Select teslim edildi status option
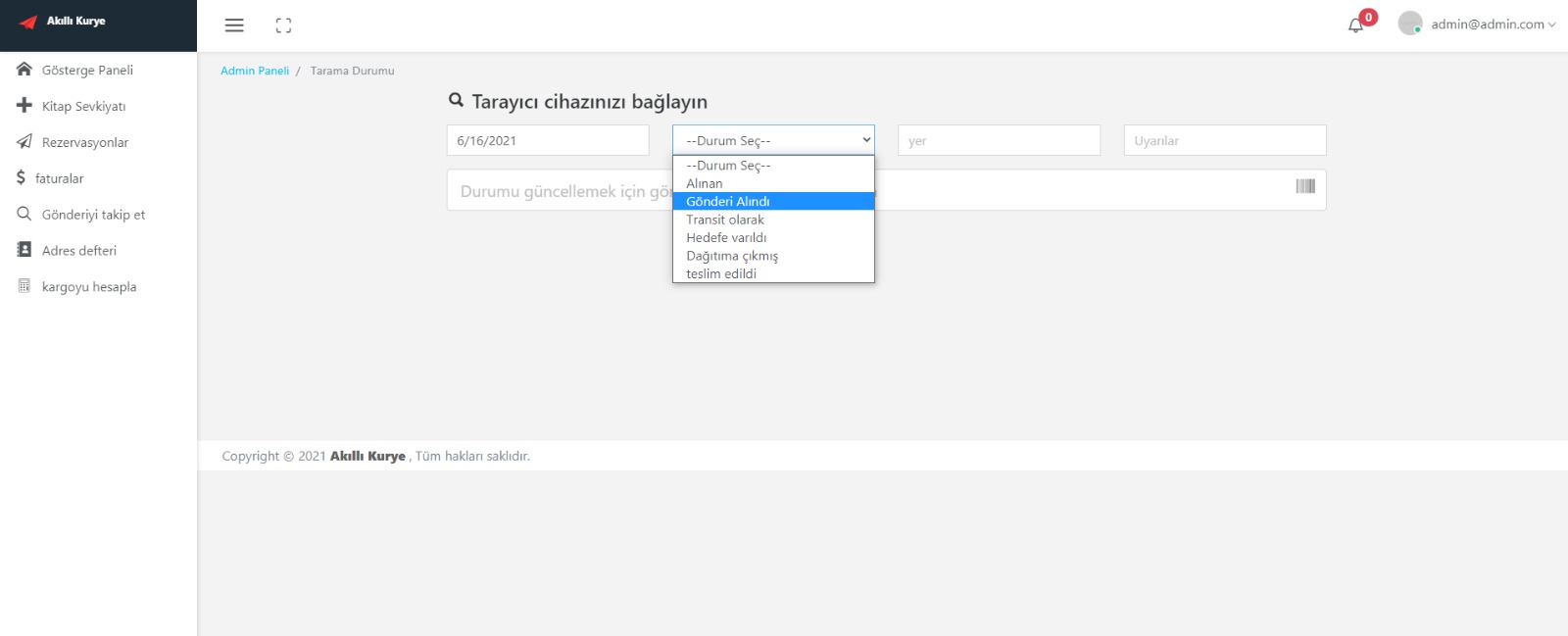The height and width of the screenshot is (636, 1568). pos(773,273)
